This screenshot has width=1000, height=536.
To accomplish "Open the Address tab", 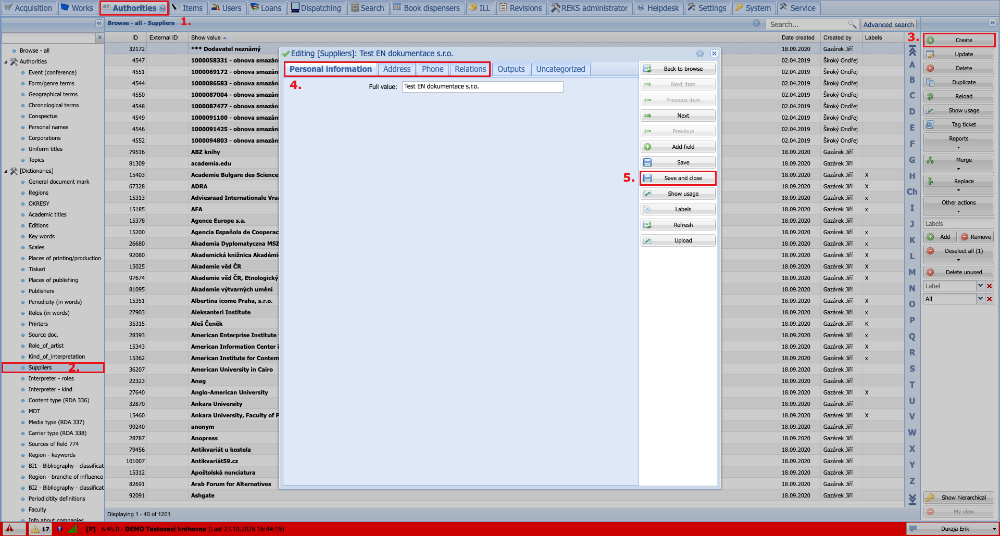I will [x=397, y=69].
